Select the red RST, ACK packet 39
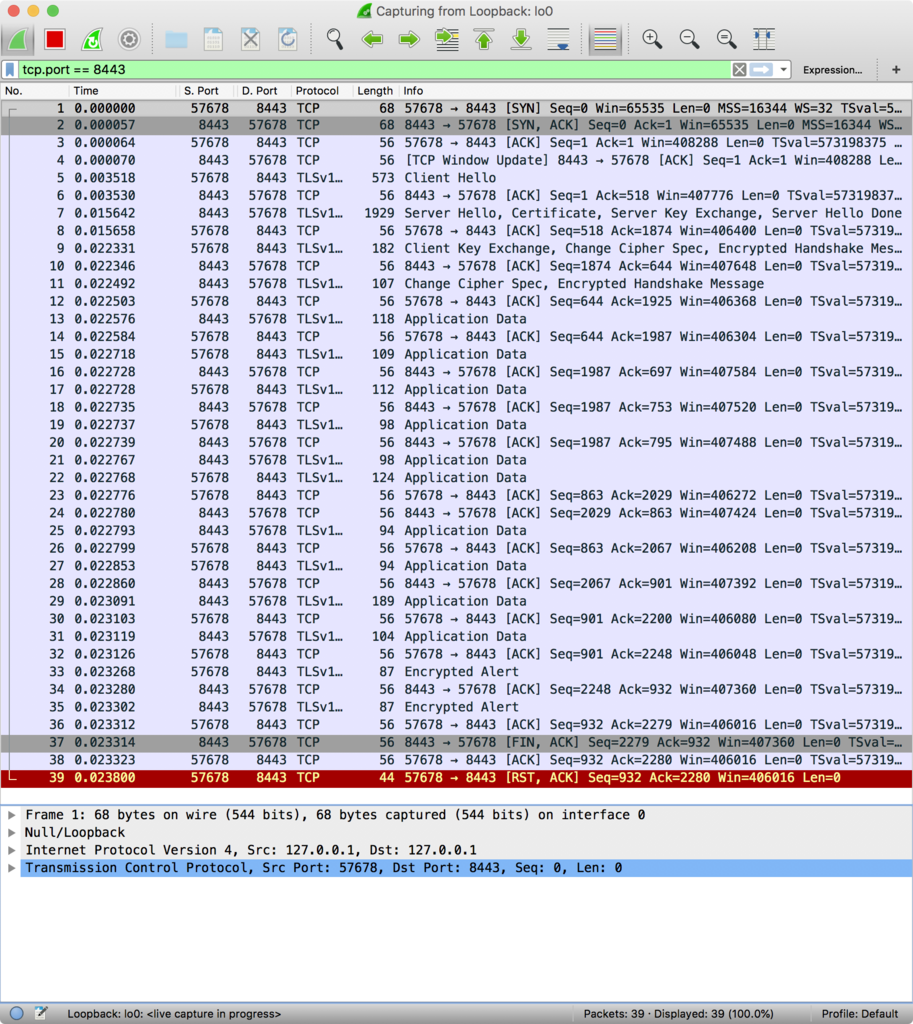Image resolution: width=913 pixels, height=1024 pixels. click(456, 778)
